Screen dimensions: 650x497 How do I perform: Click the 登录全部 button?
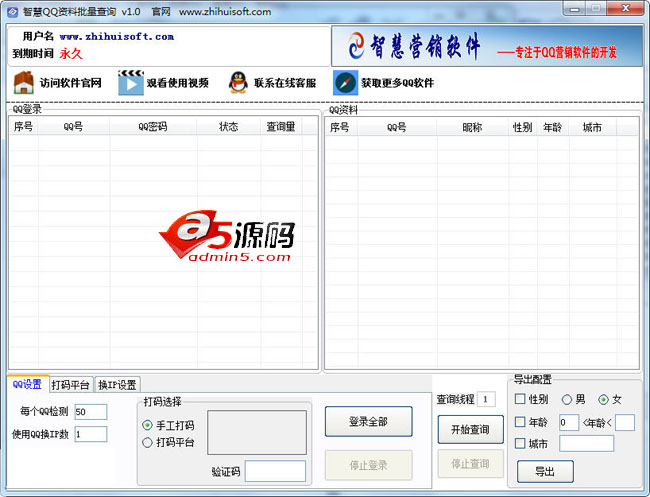pos(369,422)
